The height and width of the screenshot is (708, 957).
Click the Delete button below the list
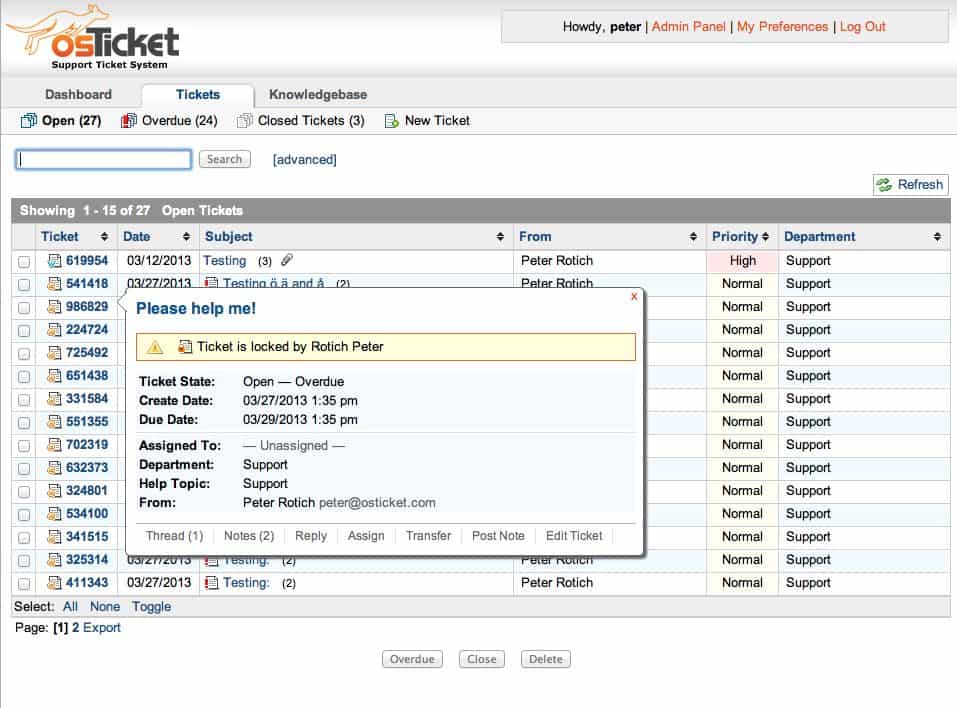(546, 659)
